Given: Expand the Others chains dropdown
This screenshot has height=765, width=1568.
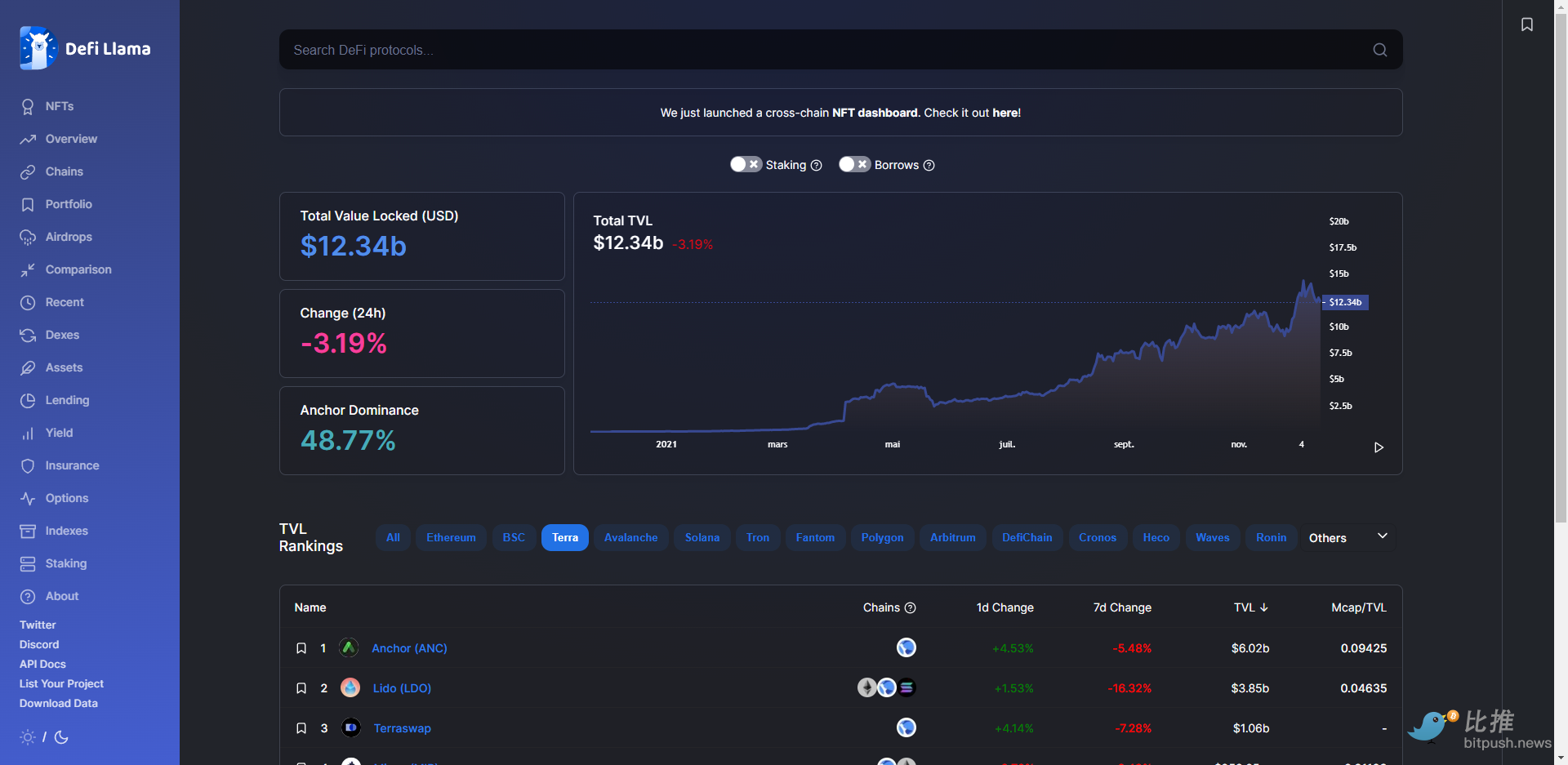Looking at the screenshot, I should [1348, 537].
